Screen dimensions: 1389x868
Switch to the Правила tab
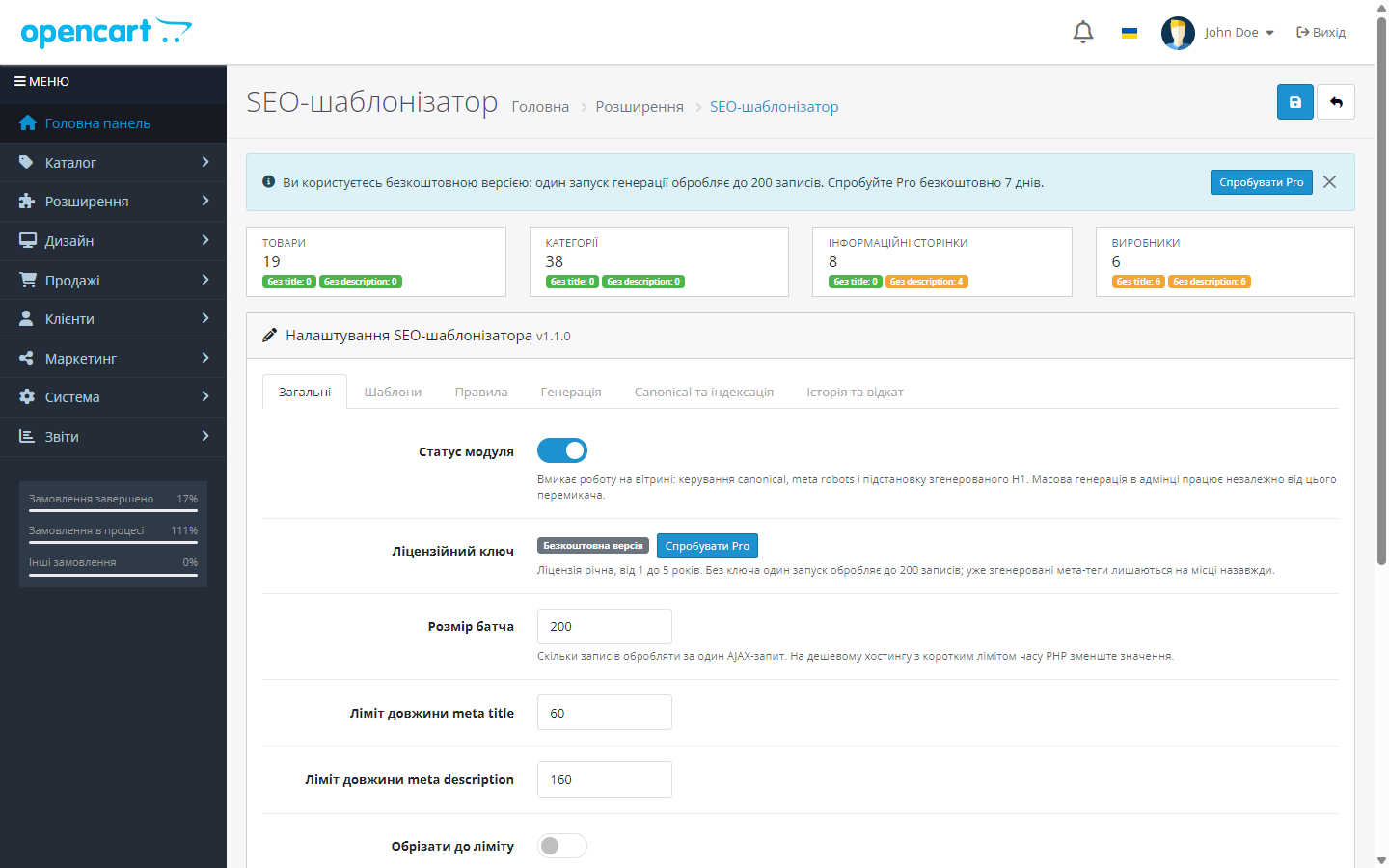pyautogui.click(x=481, y=392)
